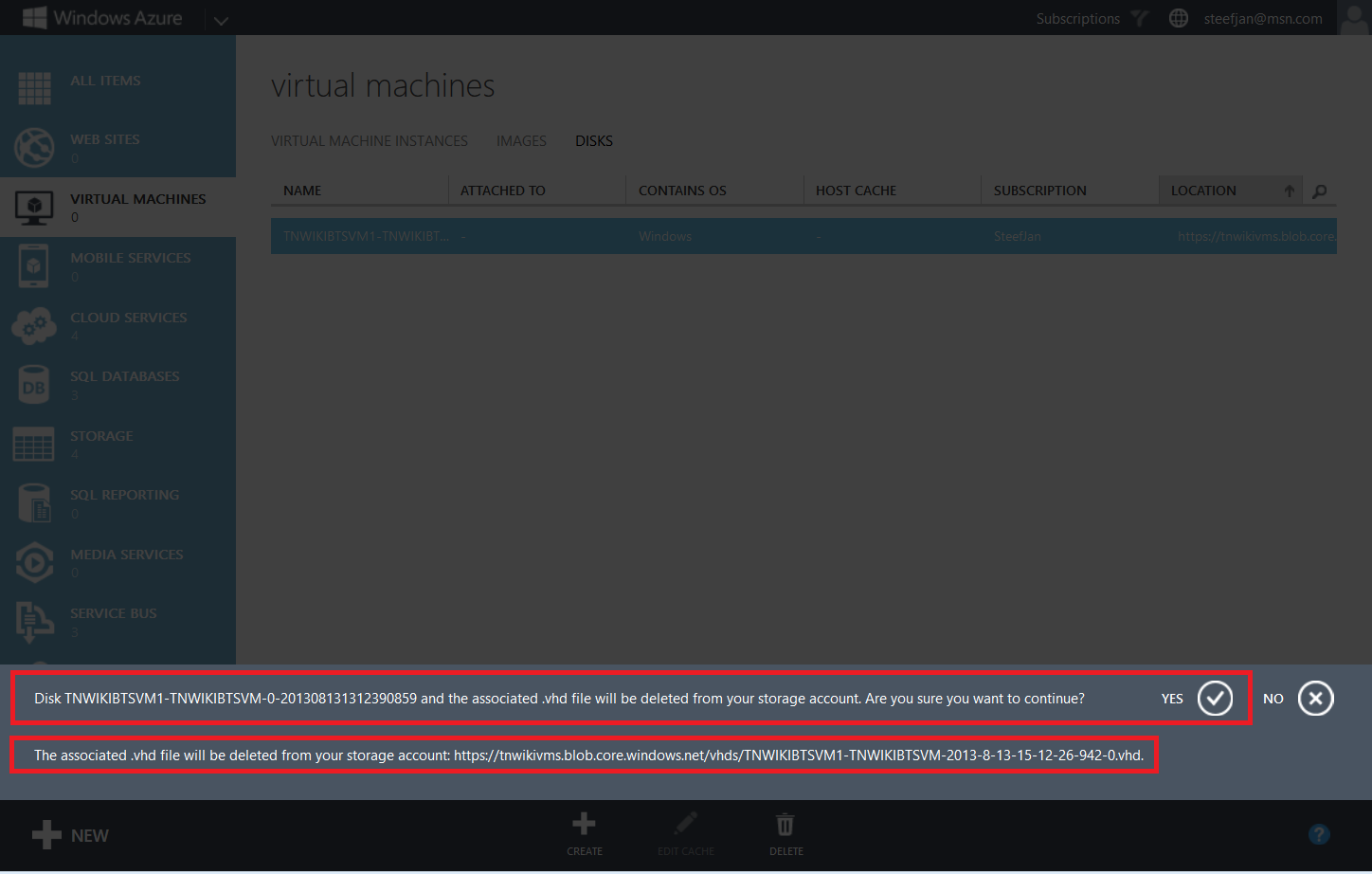Open the Mobile Services phone icon

[x=34, y=266]
